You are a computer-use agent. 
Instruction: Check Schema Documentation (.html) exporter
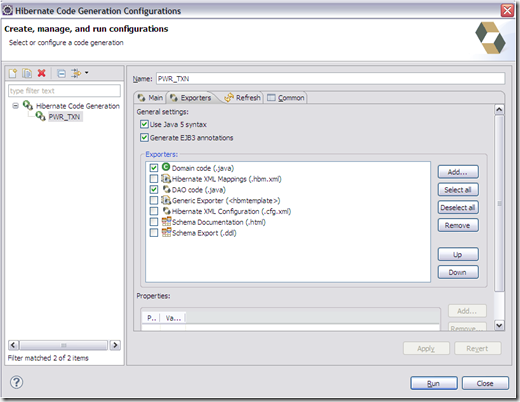pyautogui.click(x=154, y=222)
